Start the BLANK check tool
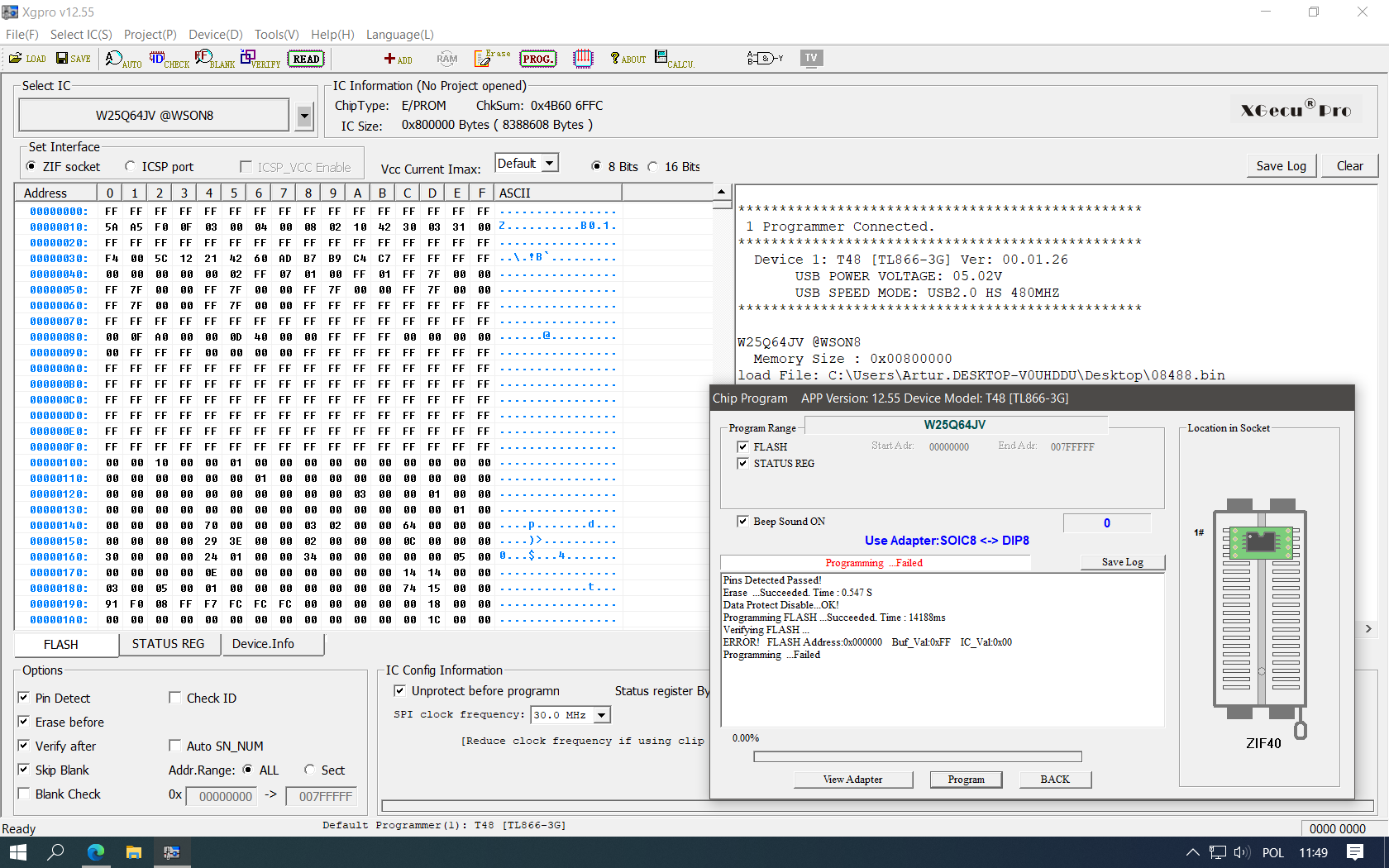The height and width of the screenshot is (868, 1389). tap(214, 60)
